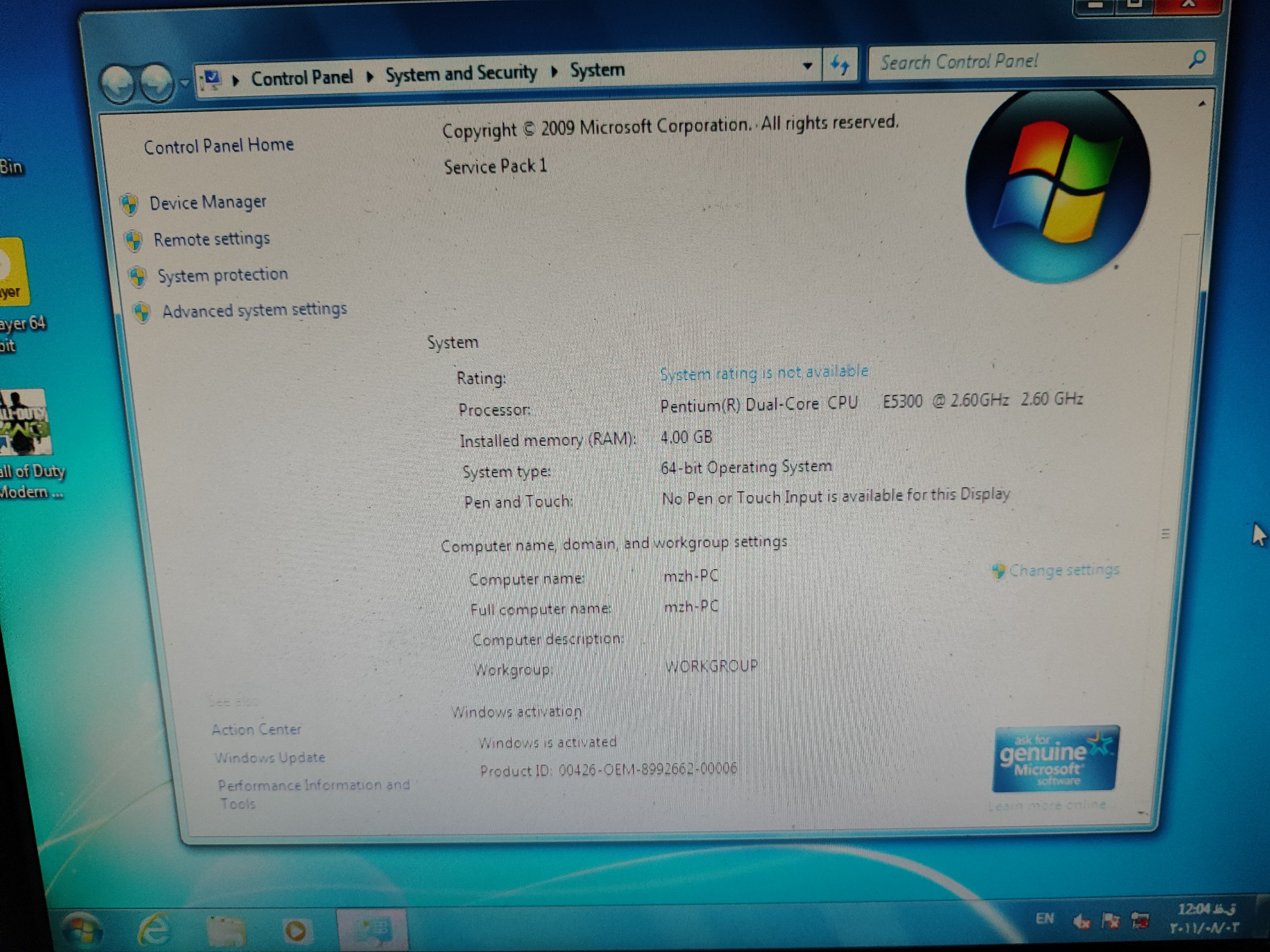This screenshot has height=952, width=1270.
Task: Select the Pentium Dual-Core processor text
Action: point(871,402)
